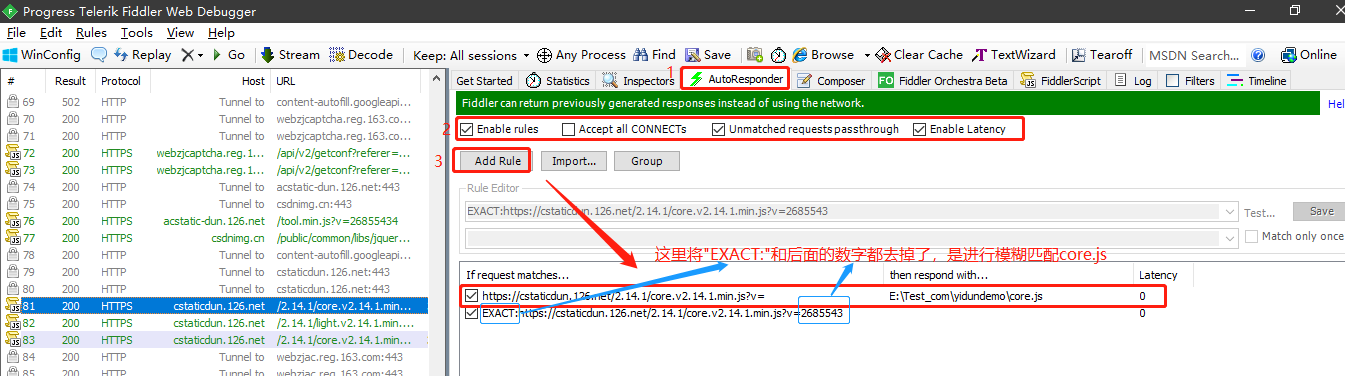Screen dimensions: 1345x376
Task: Toggle the Match only once checkbox
Action: pyautogui.click(x=1252, y=237)
